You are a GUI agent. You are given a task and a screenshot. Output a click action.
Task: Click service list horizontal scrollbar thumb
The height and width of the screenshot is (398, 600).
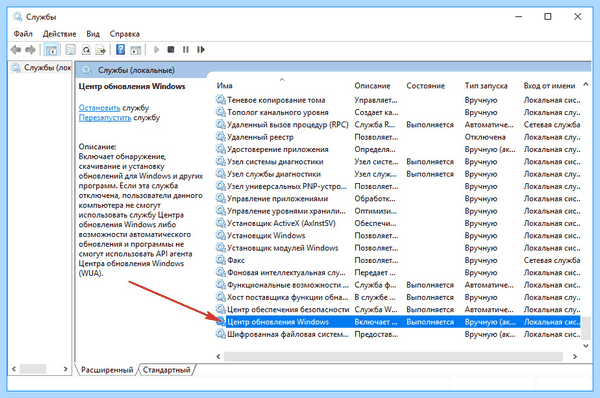(x=393, y=357)
